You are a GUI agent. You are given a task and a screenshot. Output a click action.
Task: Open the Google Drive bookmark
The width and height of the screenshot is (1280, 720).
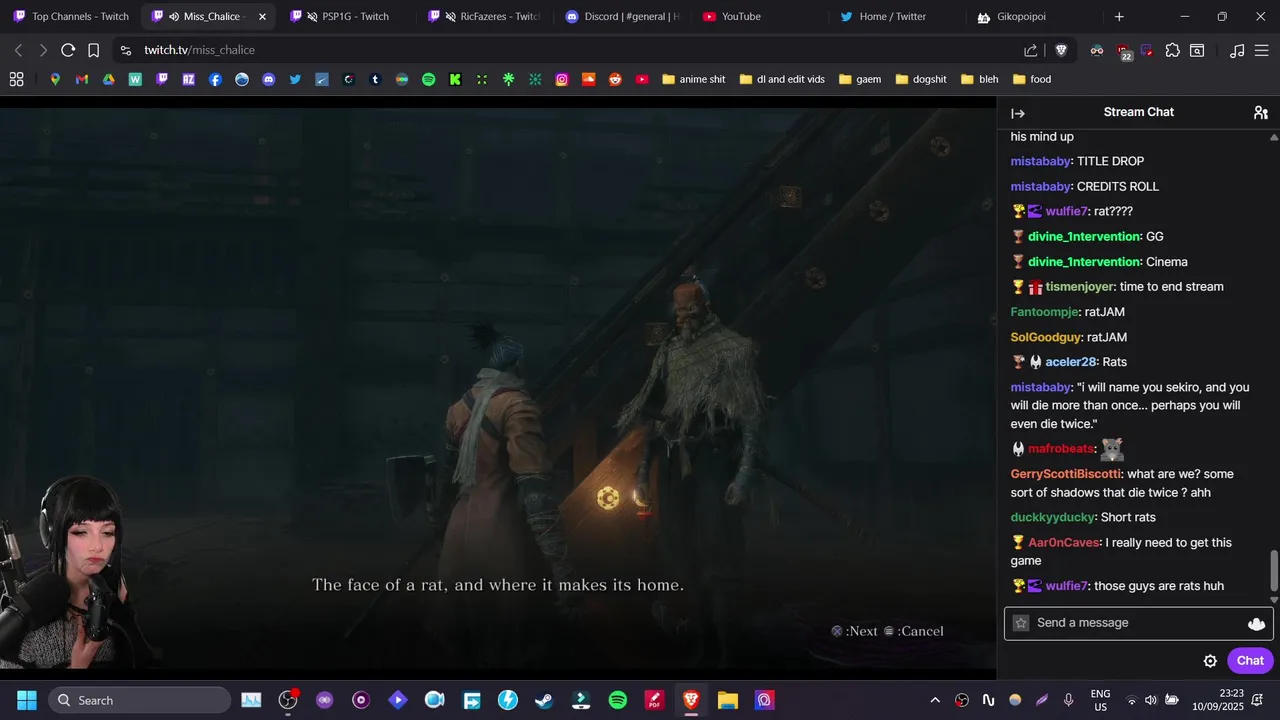pos(108,79)
